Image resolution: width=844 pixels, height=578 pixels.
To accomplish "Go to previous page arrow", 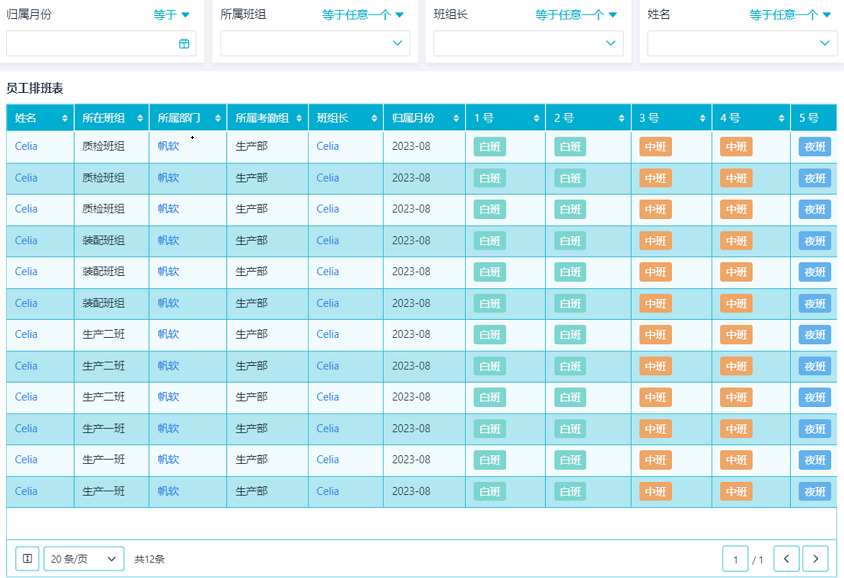I will coord(786,559).
